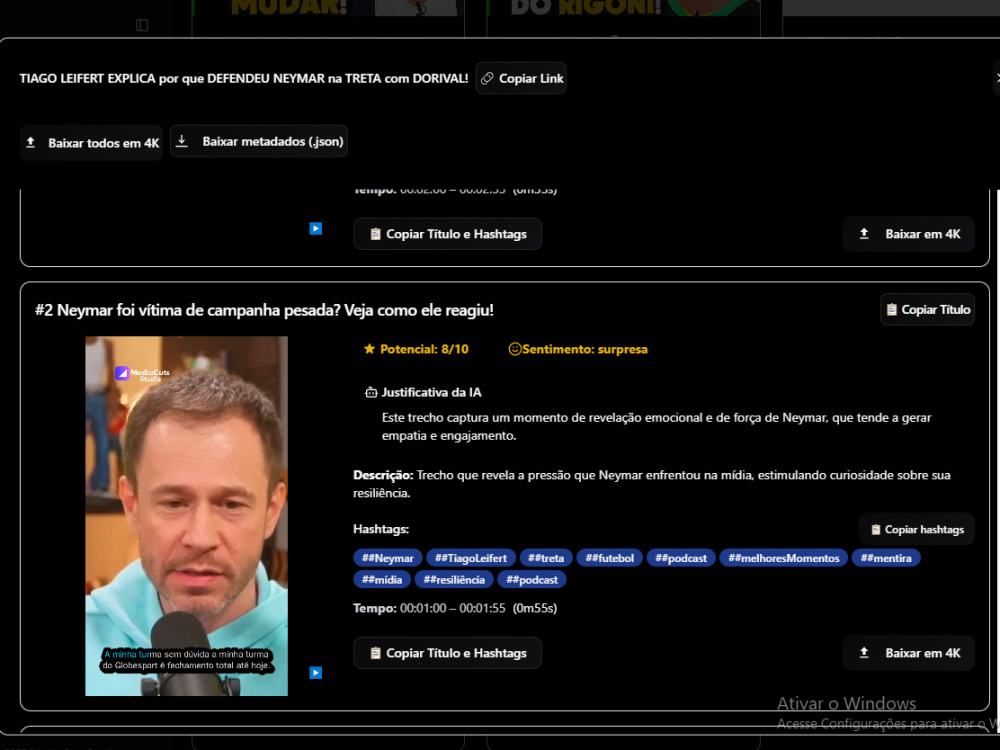Screen dimensions: 1000x750
Task: Click Copiar Título e Hashtags in the upper card
Action: point(448,234)
